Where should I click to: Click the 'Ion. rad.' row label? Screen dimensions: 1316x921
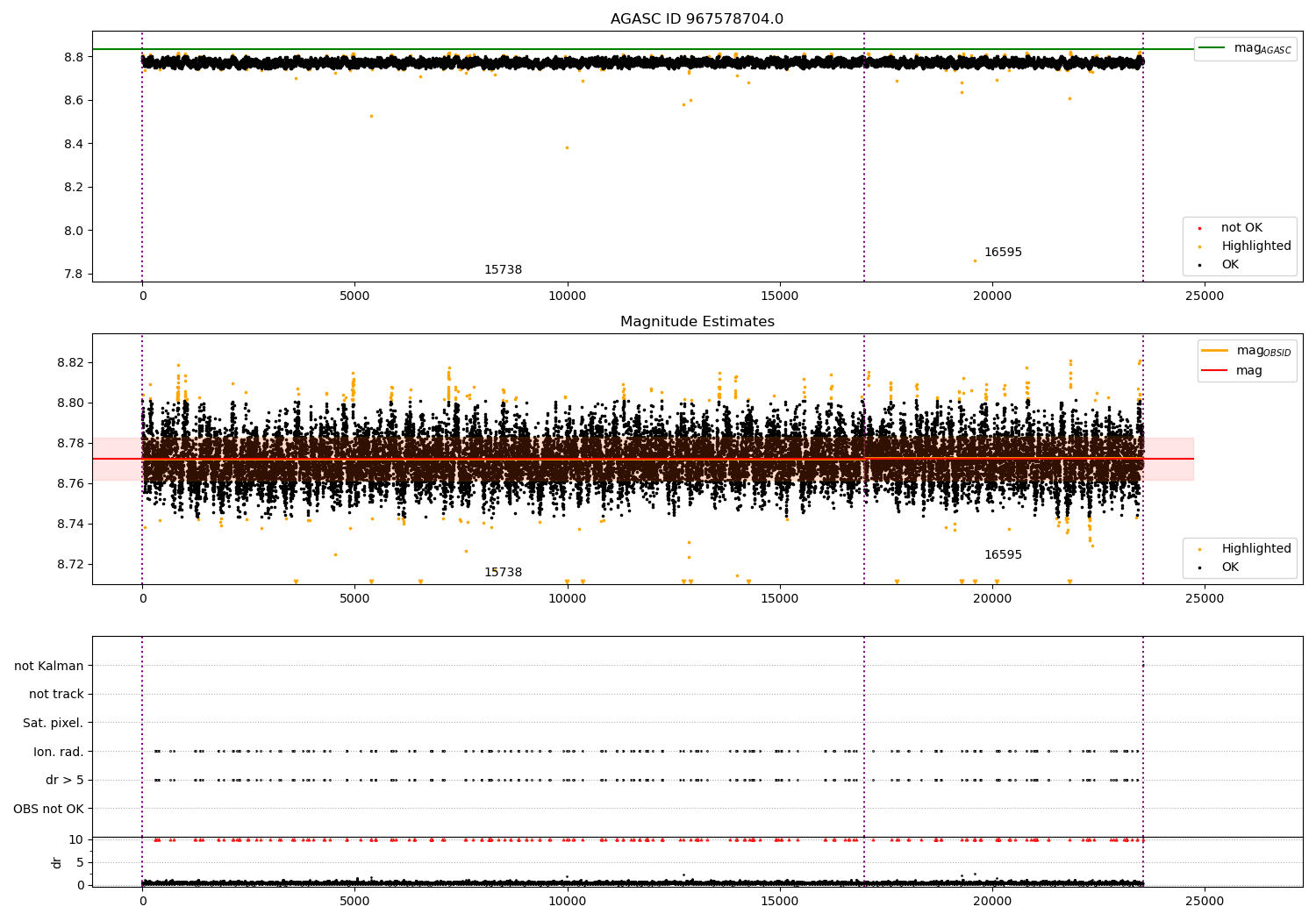58,752
